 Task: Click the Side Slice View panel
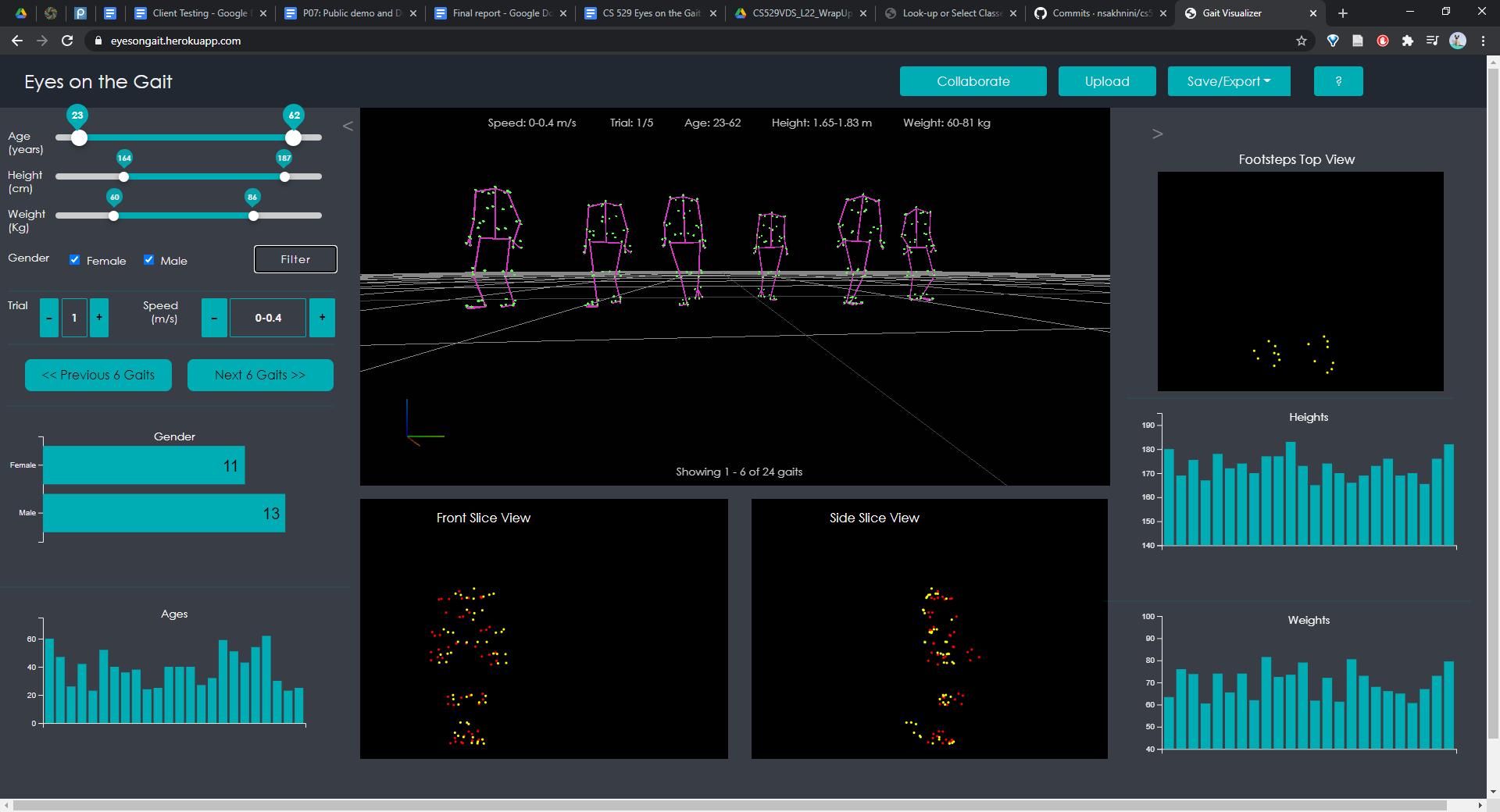[929, 629]
